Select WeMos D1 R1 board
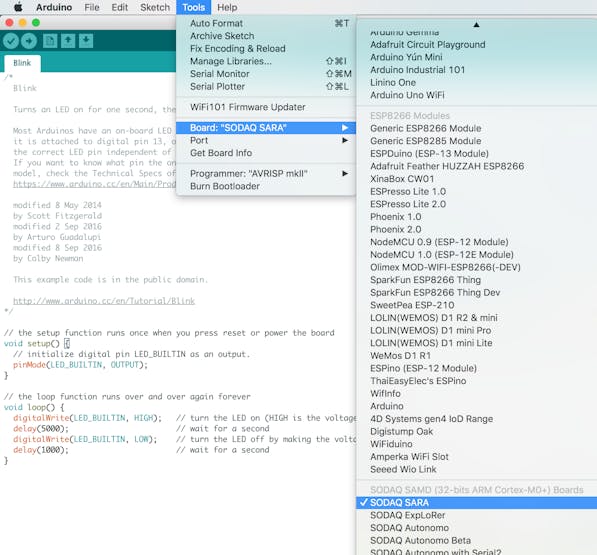Image resolution: width=597 pixels, height=555 pixels. [477, 356]
